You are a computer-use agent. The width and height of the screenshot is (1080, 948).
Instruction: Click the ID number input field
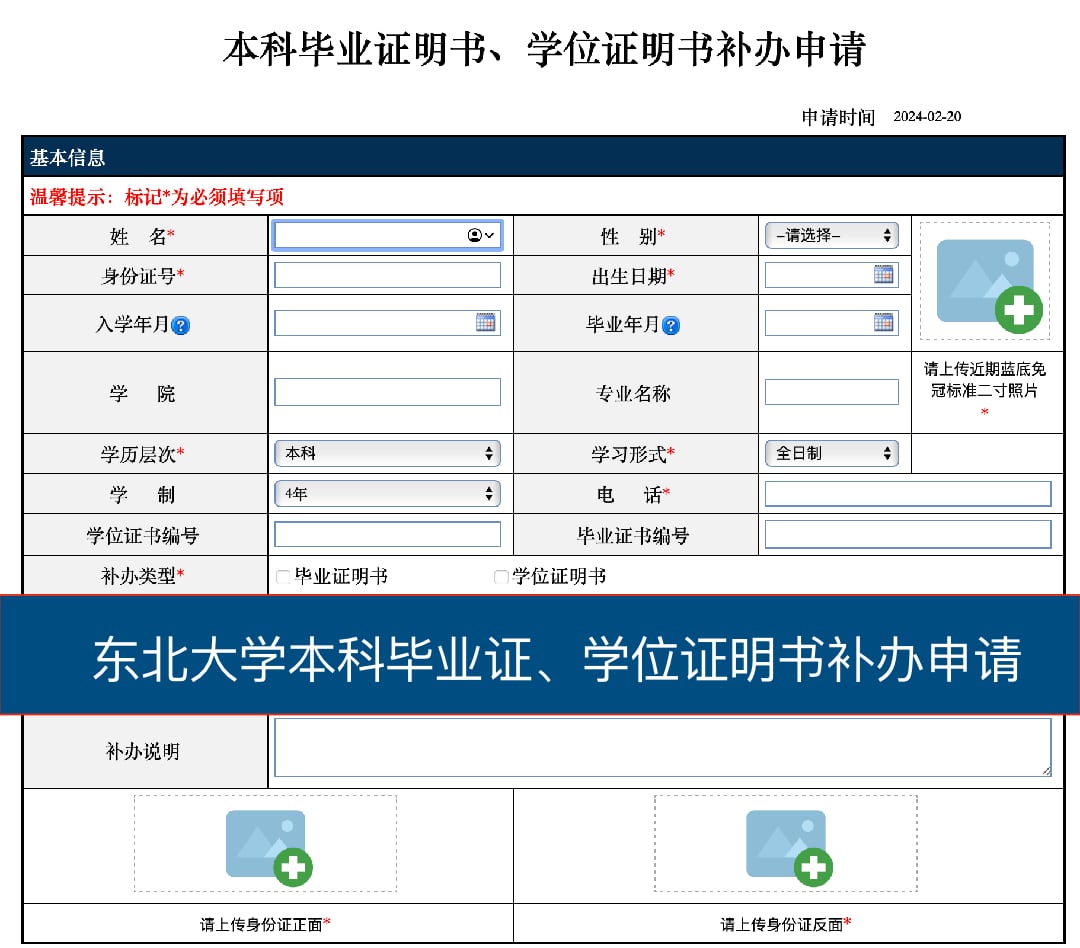[x=387, y=276]
